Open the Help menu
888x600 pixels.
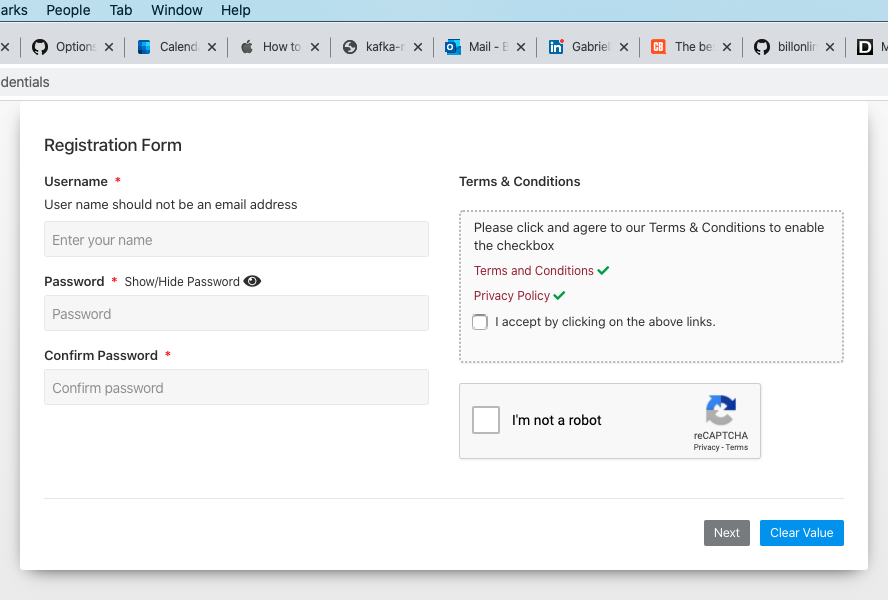pos(236,10)
